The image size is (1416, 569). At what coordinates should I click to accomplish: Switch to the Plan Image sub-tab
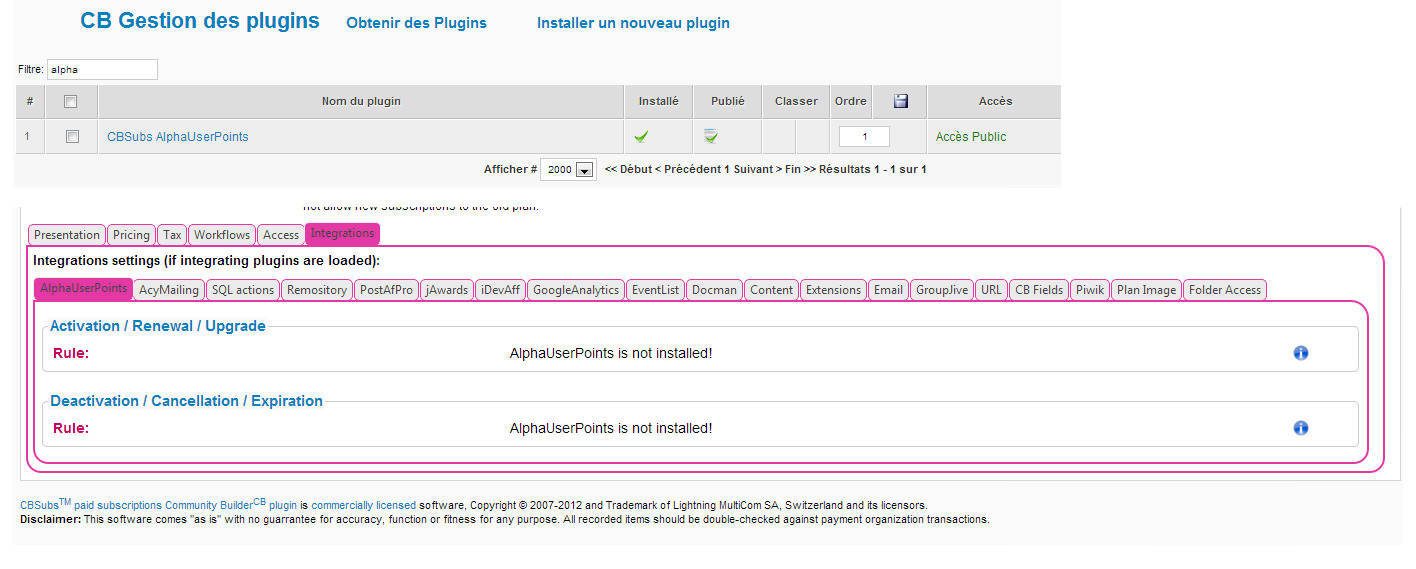click(1147, 290)
